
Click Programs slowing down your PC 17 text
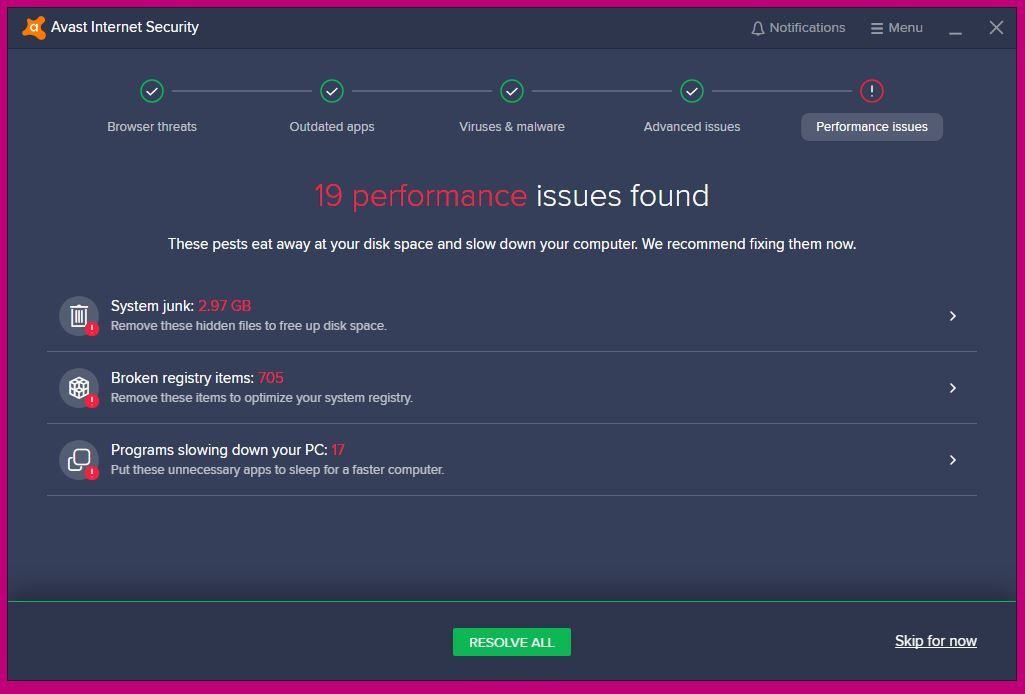click(227, 450)
